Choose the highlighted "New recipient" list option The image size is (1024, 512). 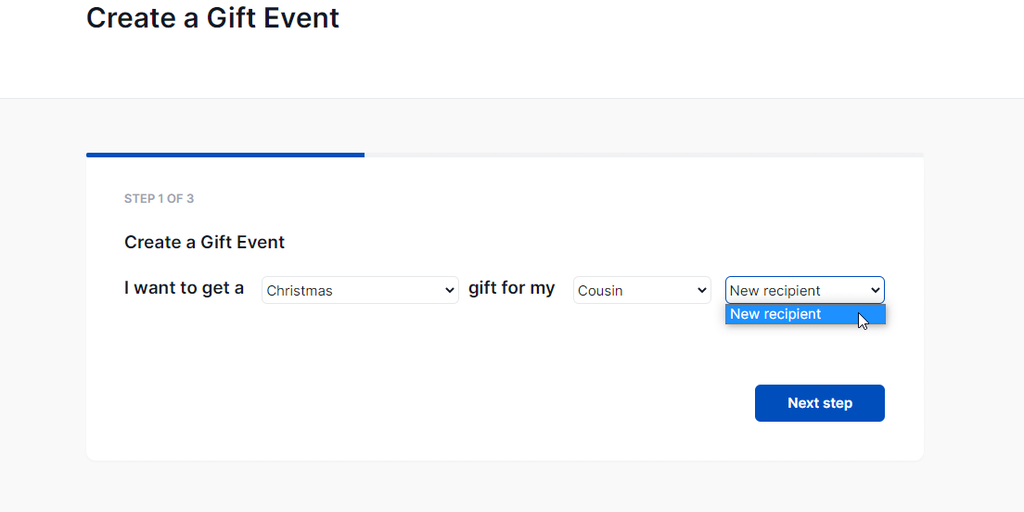point(776,314)
